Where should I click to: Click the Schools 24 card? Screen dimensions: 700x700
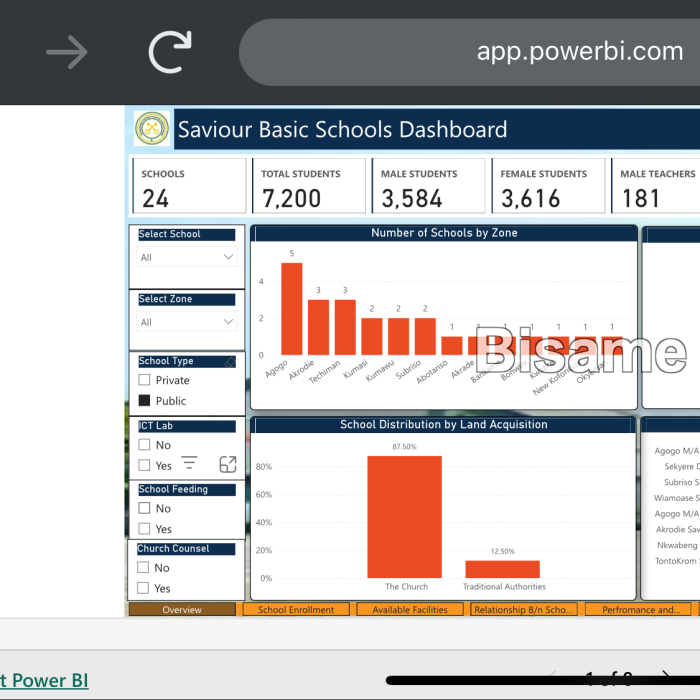click(189, 186)
